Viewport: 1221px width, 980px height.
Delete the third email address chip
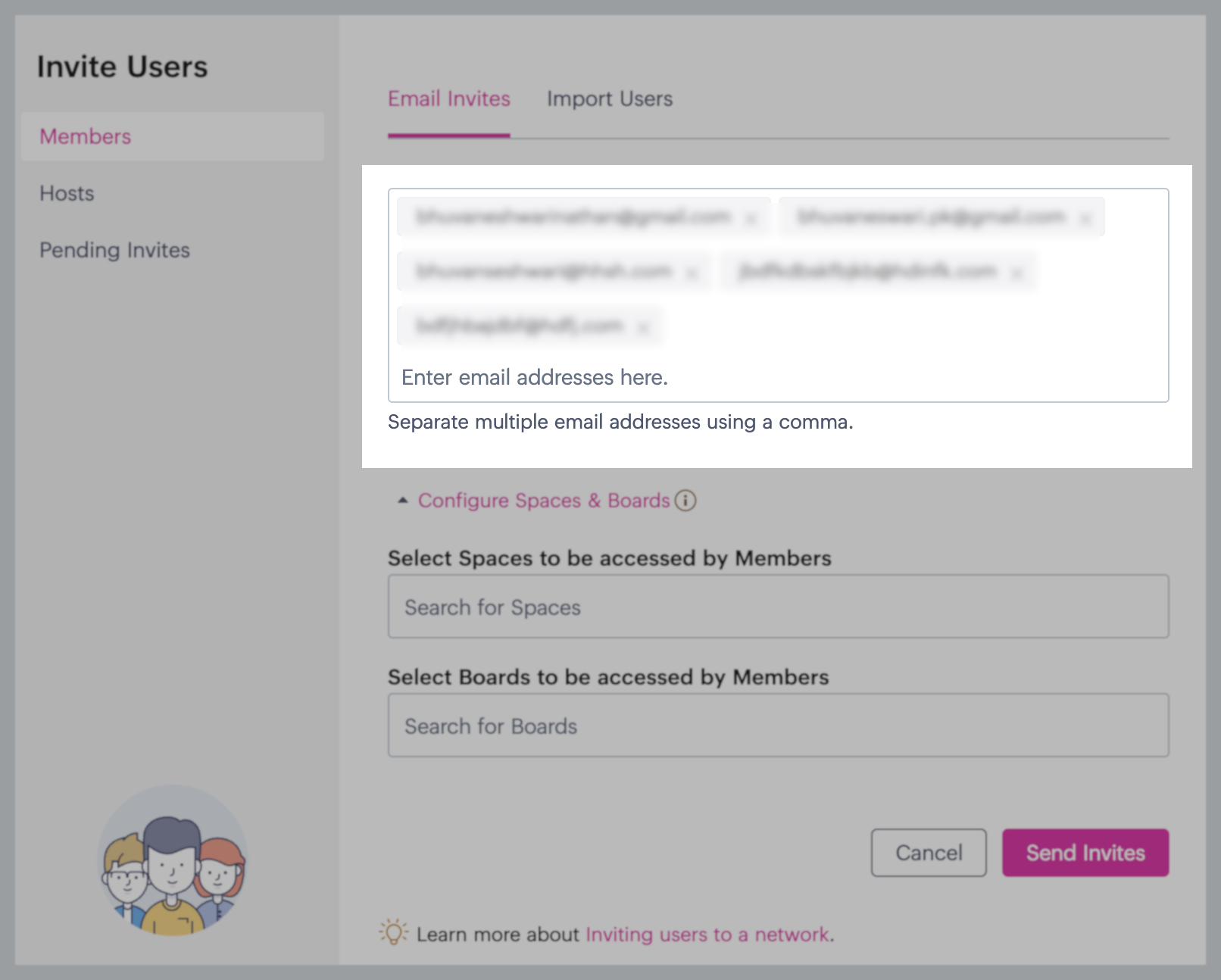(692, 273)
